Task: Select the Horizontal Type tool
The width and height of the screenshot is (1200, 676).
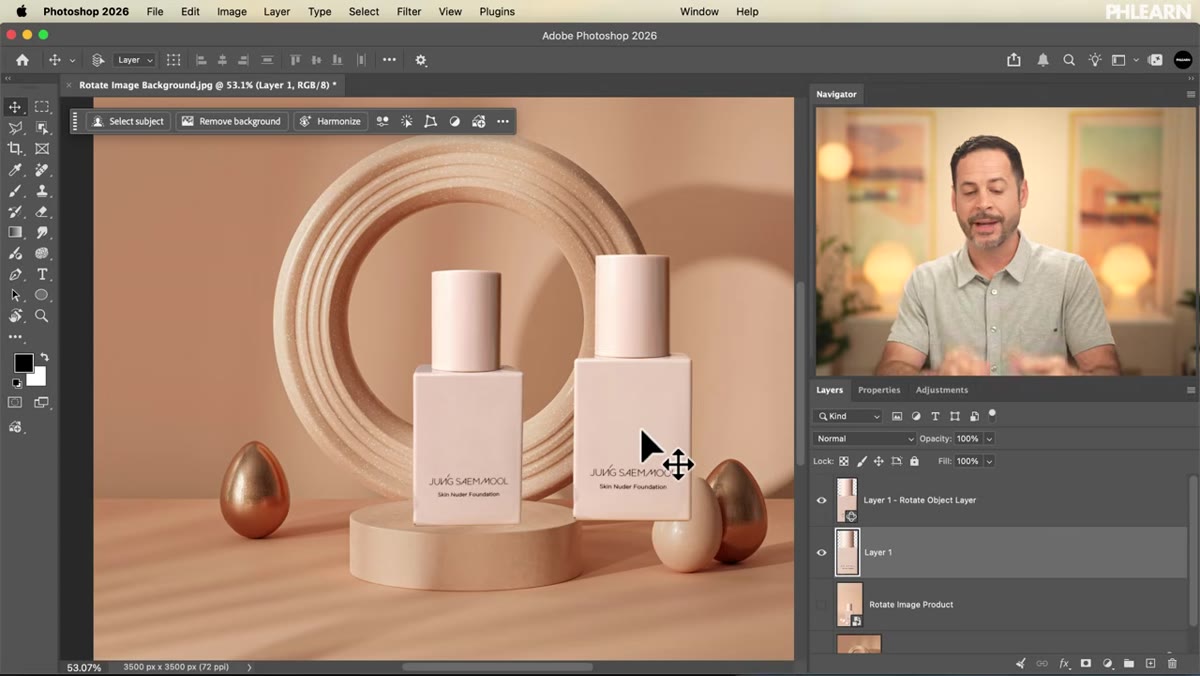Action: click(x=42, y=274)
